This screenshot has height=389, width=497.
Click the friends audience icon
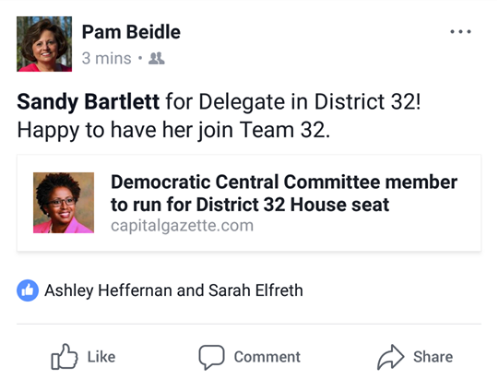coord(156,59)
